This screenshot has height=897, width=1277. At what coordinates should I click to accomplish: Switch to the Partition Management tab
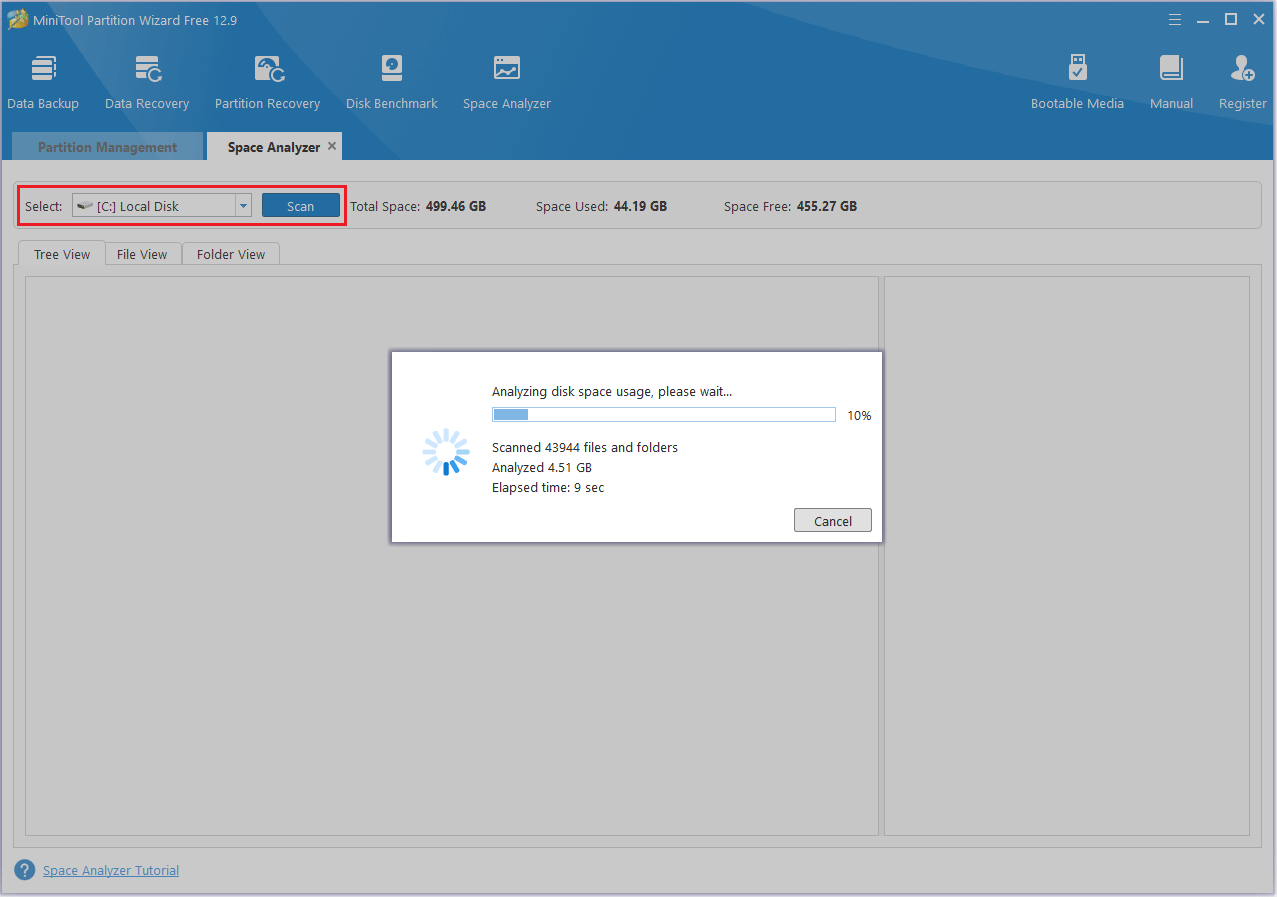107,147
